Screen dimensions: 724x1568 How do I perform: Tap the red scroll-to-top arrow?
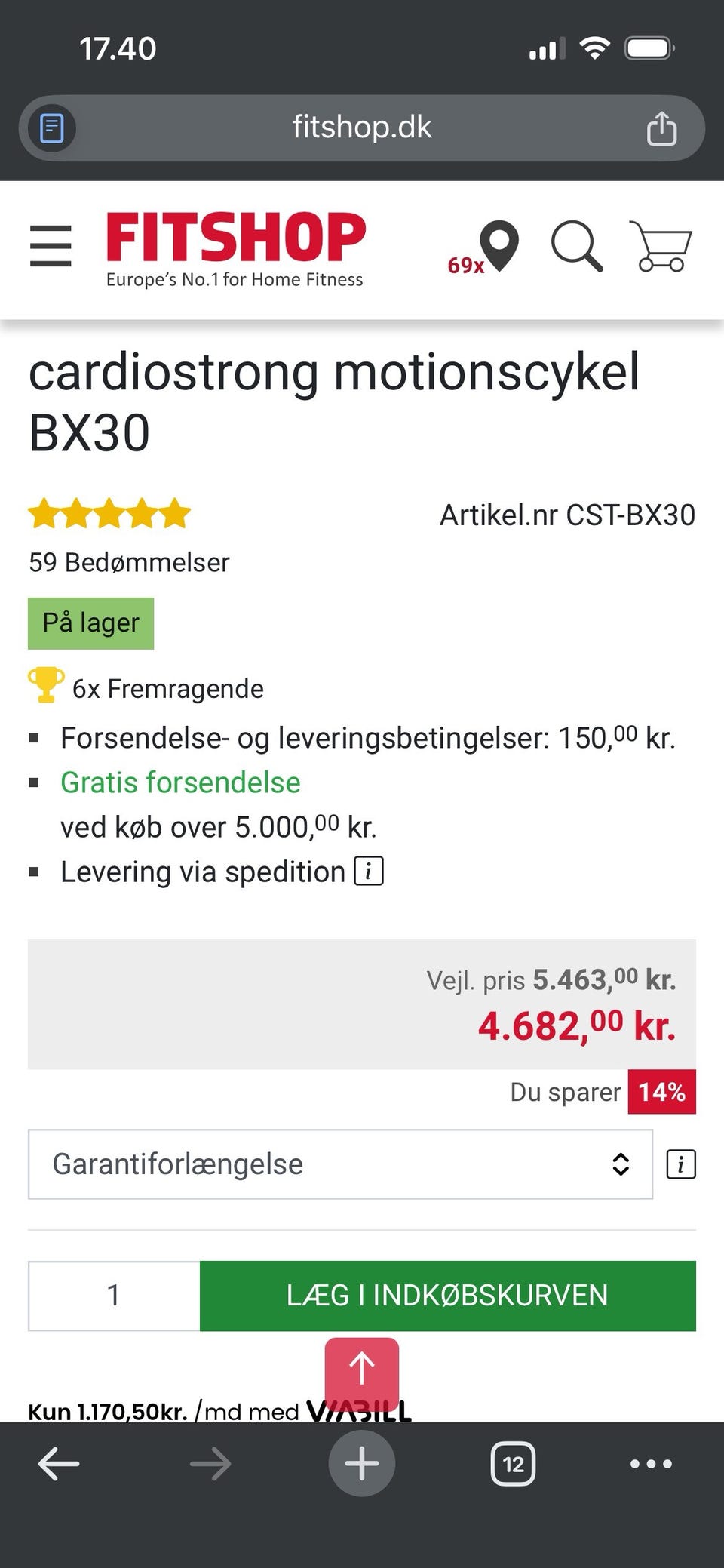(x=362, y=1369)
